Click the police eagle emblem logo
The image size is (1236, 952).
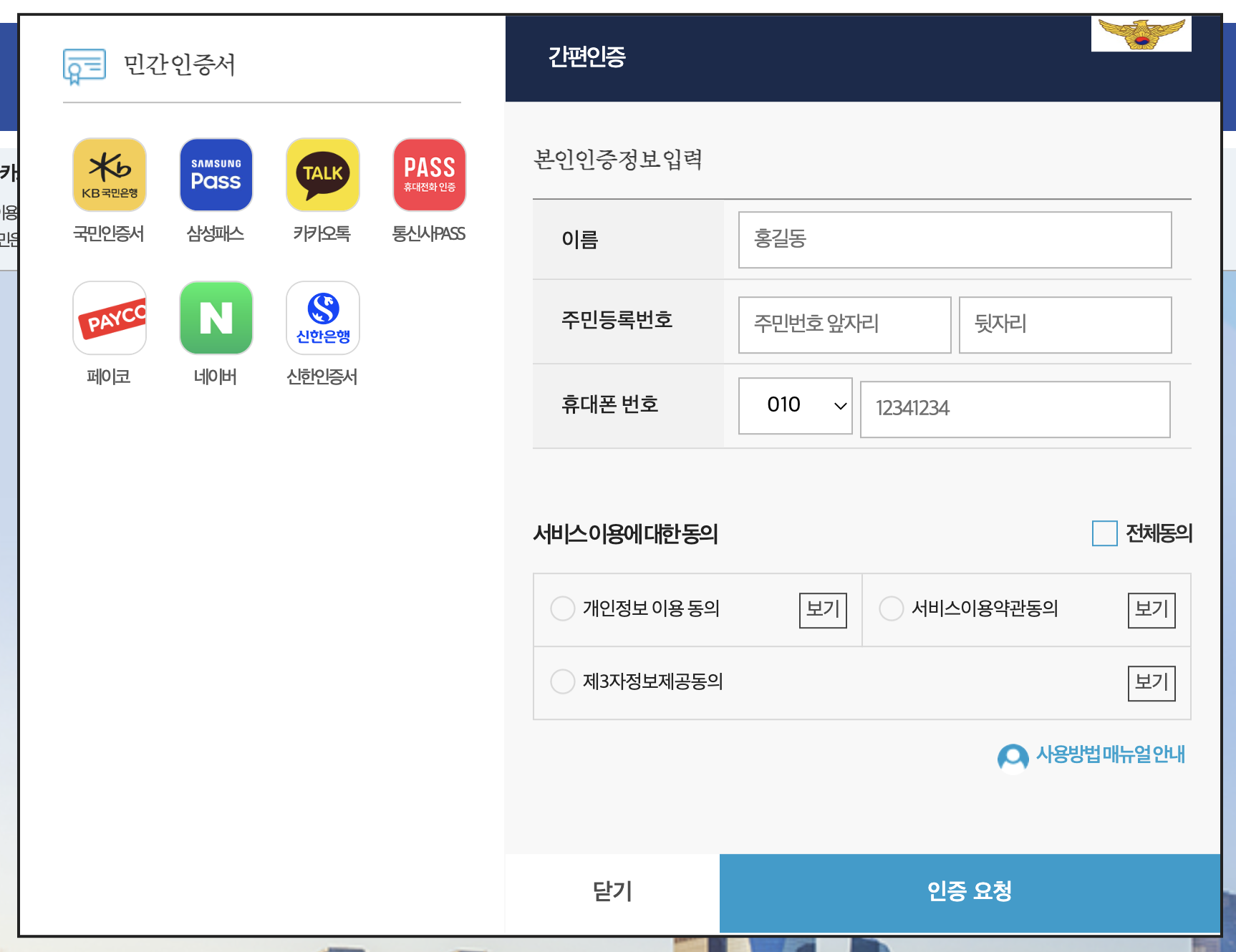1141,34
